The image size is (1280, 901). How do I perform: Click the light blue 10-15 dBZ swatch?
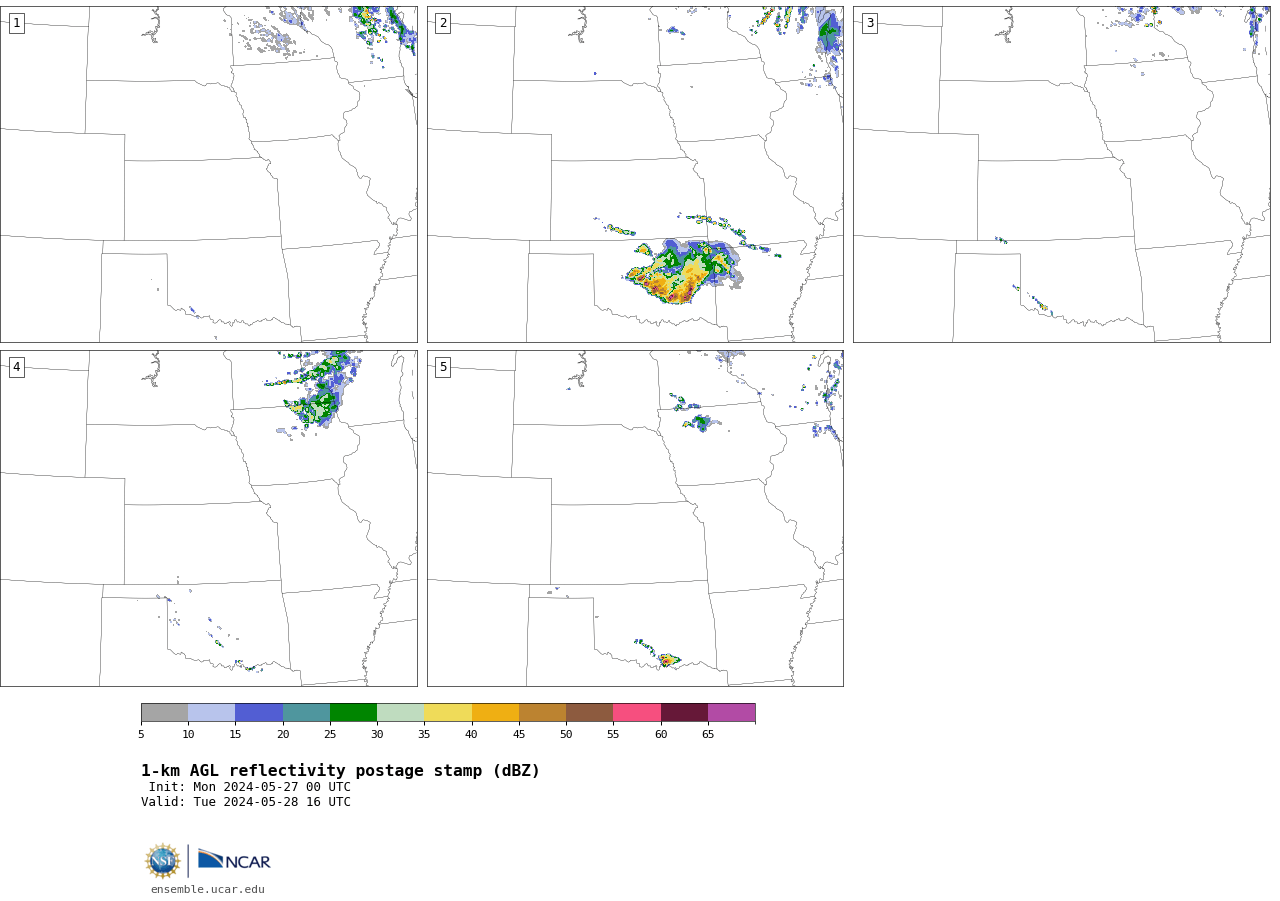[x=212, y=713]
